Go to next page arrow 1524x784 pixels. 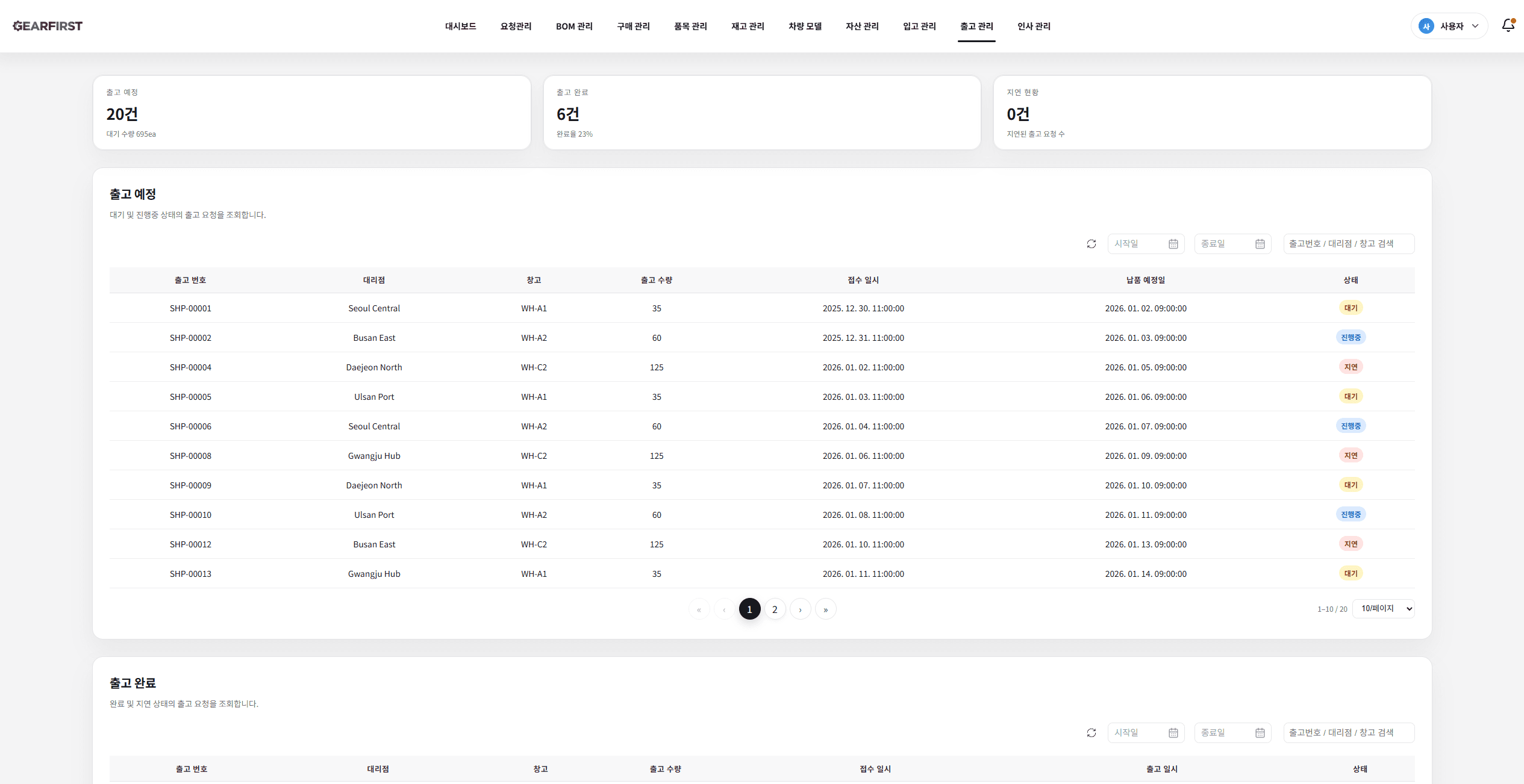click(x=800, y=609)
